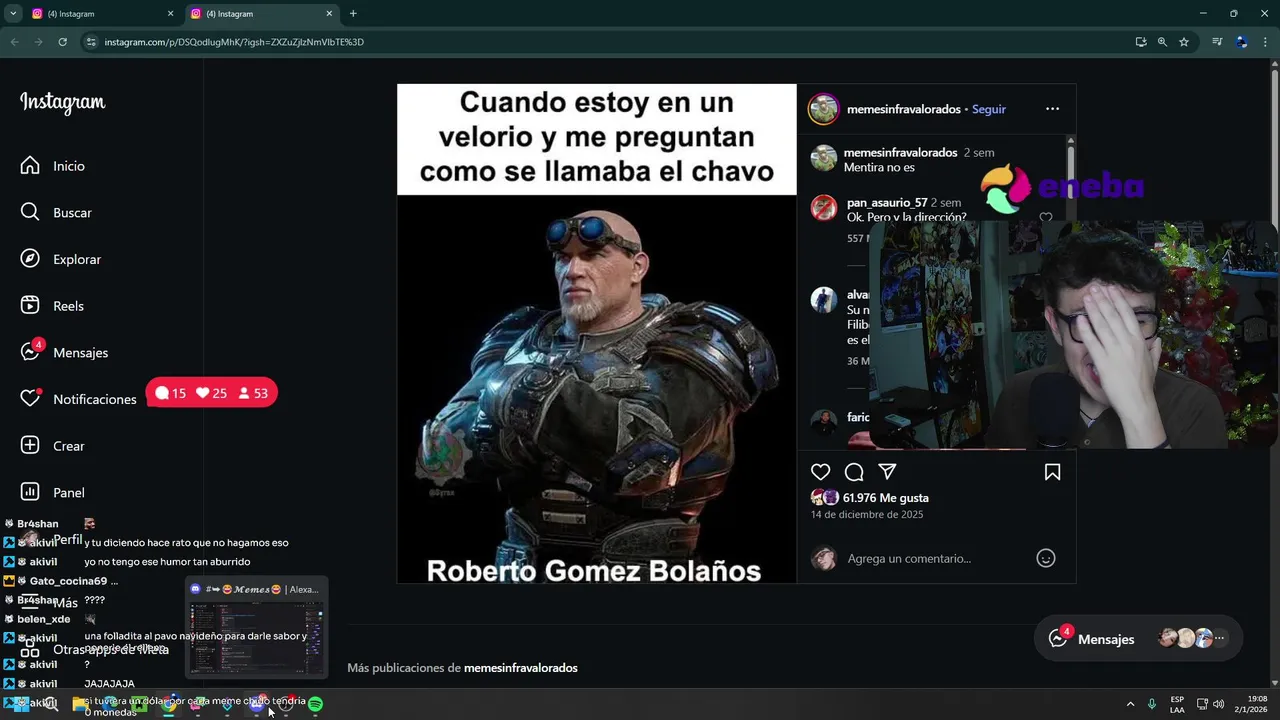Click the ESP LAA language indicator
The image size is (1280, 720).
1177,704
